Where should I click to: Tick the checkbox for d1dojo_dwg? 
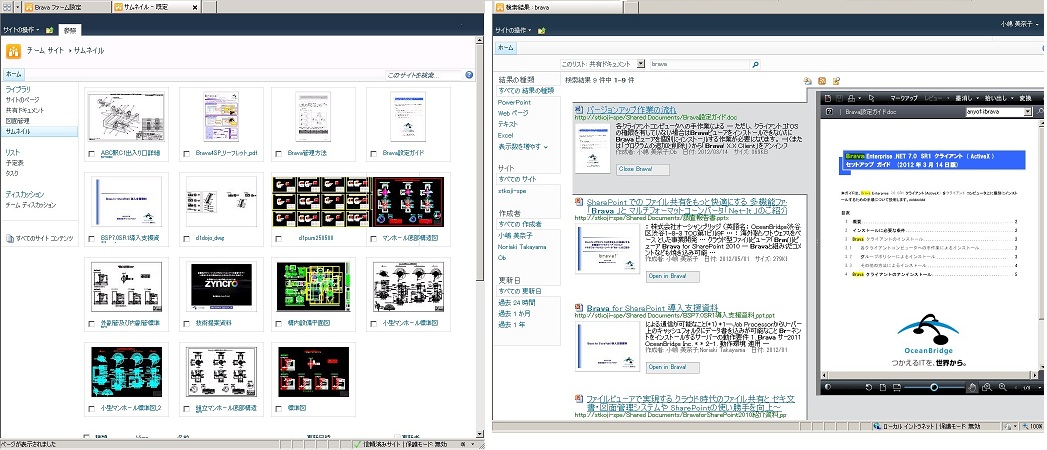[x=186, y=239]
